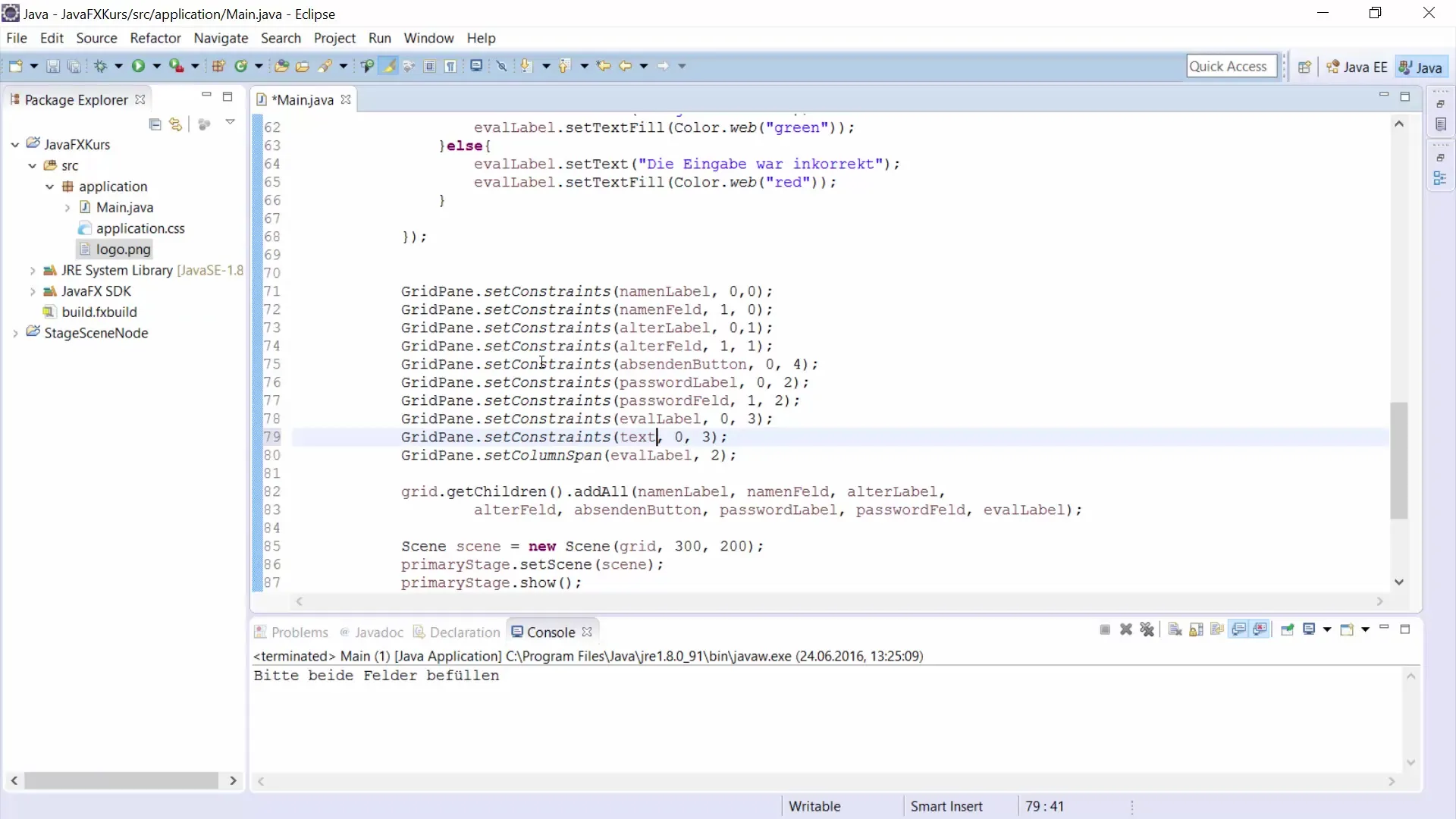Screen dimensions: 1456x819
Task: Toggle Scroll Lock in Console
Action: (x=1196, y=630)
